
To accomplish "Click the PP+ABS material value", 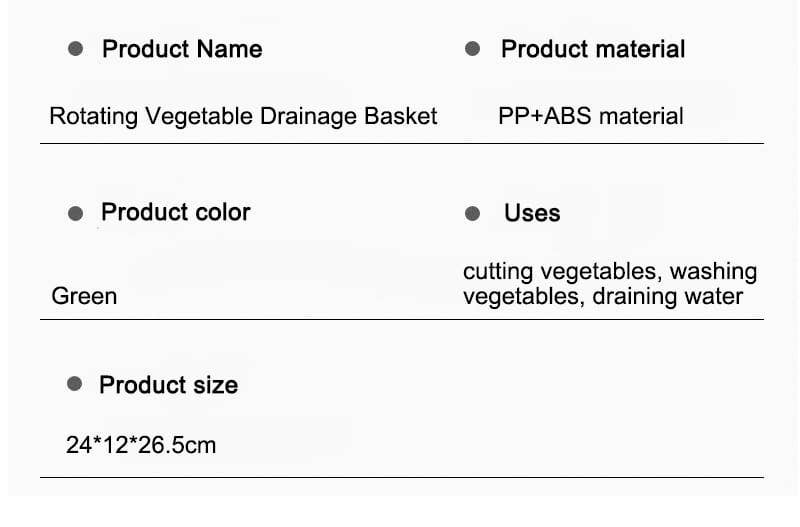I will pos(591,116).
